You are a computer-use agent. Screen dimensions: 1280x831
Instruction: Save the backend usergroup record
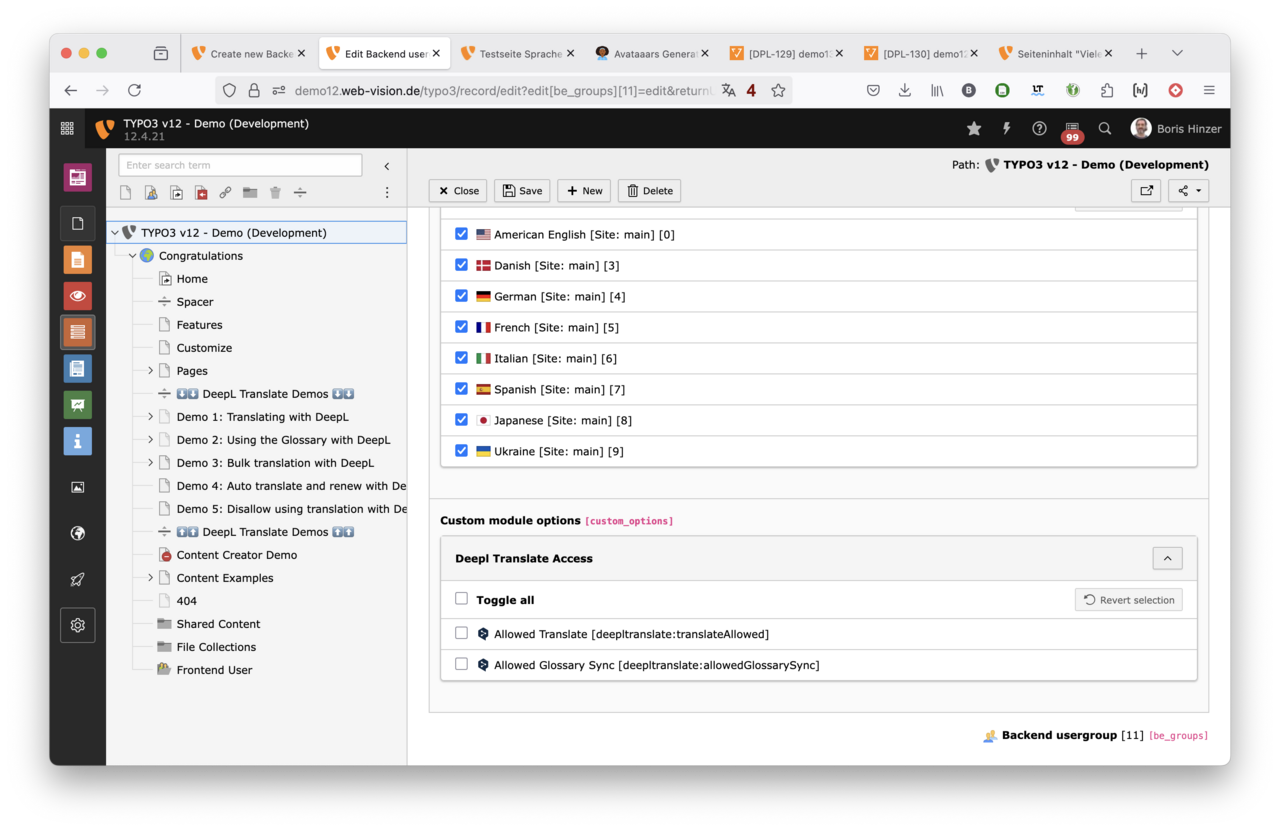pyautogui.click(x=521, y=190)
